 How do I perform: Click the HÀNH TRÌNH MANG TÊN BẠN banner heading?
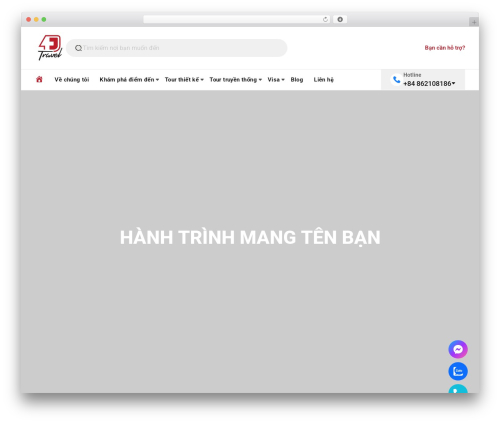click(250, 238)
